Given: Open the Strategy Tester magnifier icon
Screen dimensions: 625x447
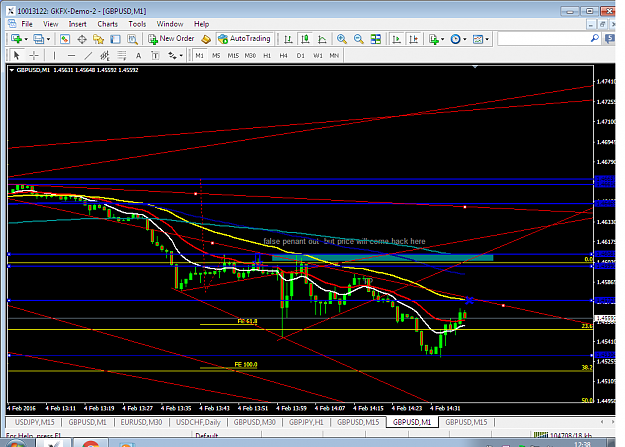Looking at the screenshot, I should point(132,39).
